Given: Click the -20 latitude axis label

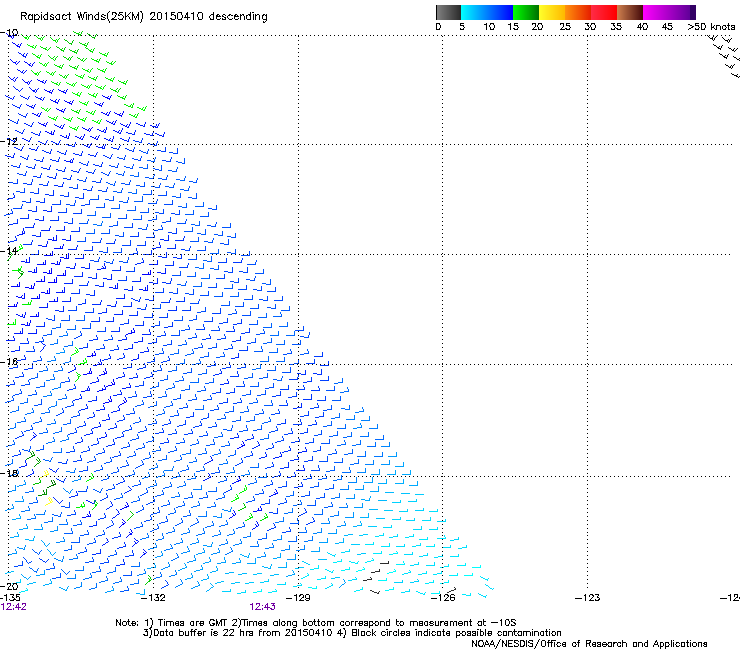Looking at the screenshot, I should 9,586.
